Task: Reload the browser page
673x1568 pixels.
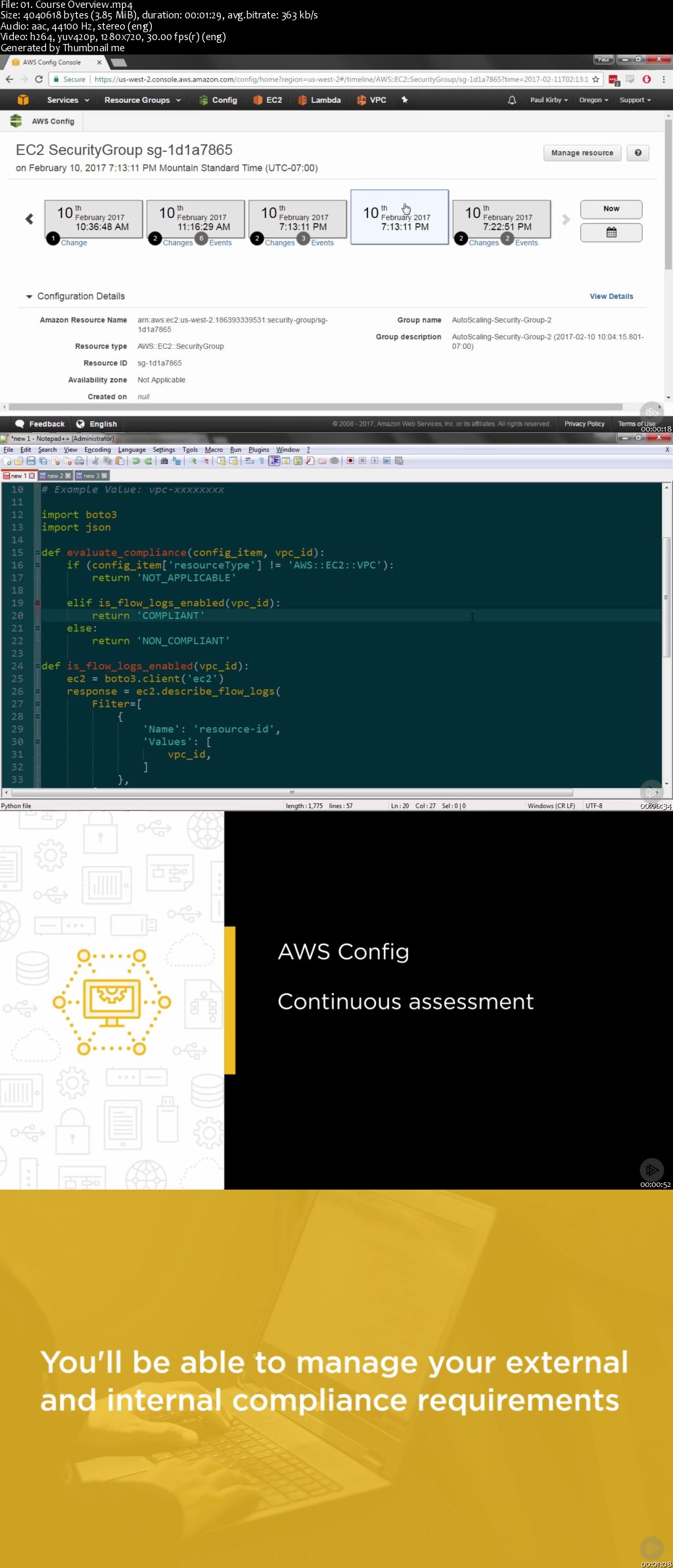Action: (x=39, y=79)
